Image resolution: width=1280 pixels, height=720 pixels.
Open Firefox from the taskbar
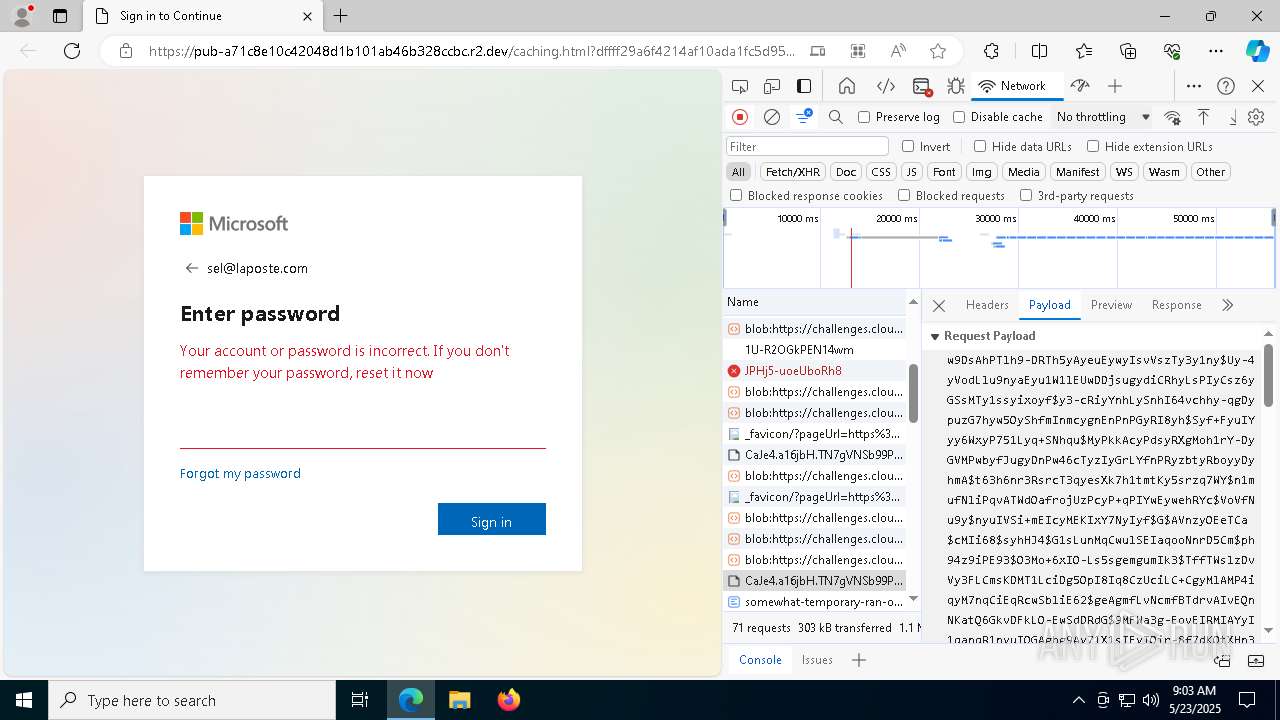(x=508, y=700)
